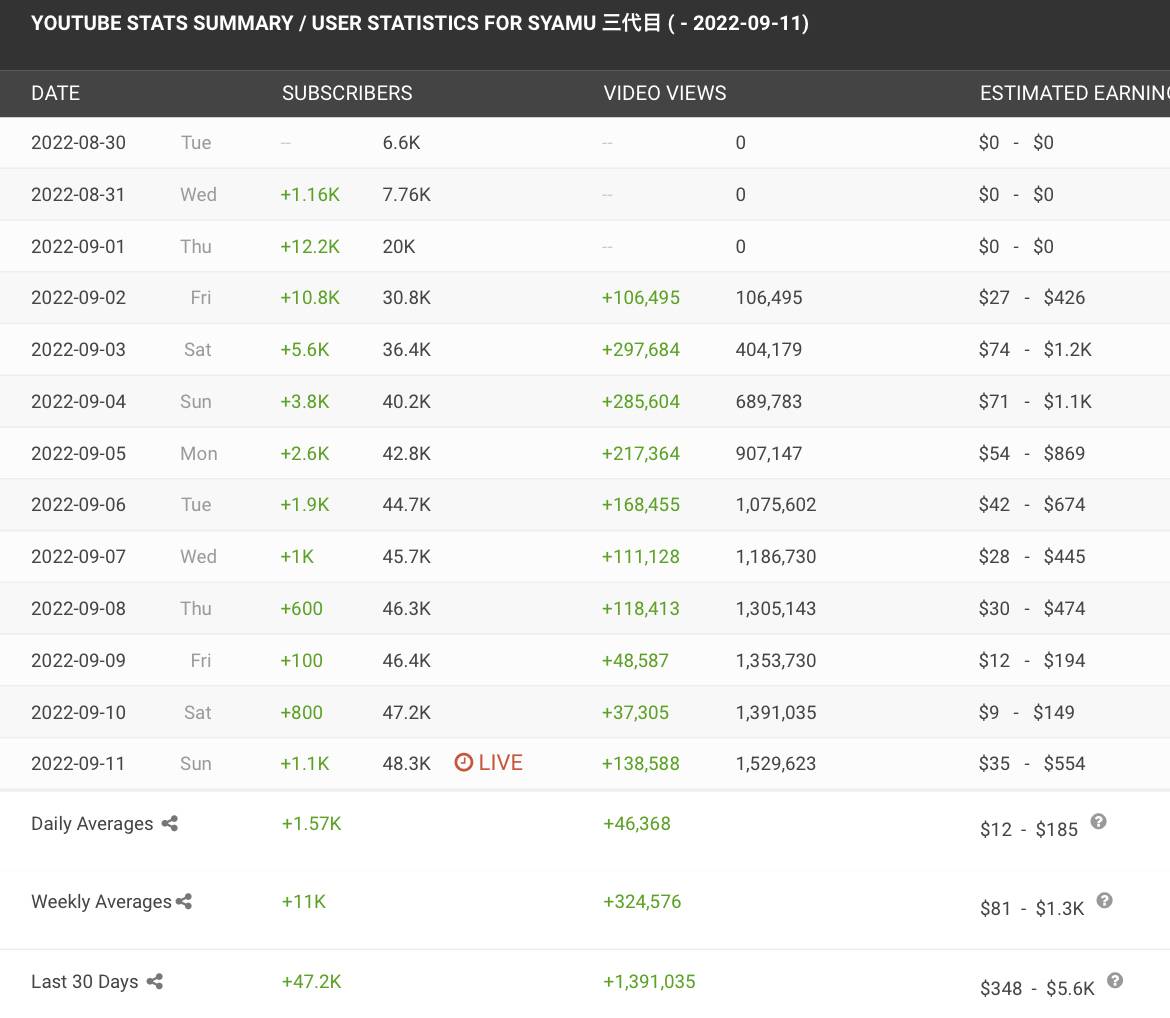This screenshot has width=1170, height=1018.
Task: Click the ESTIMATED EARNINGS column header
Action: (x=1073, y=93)
